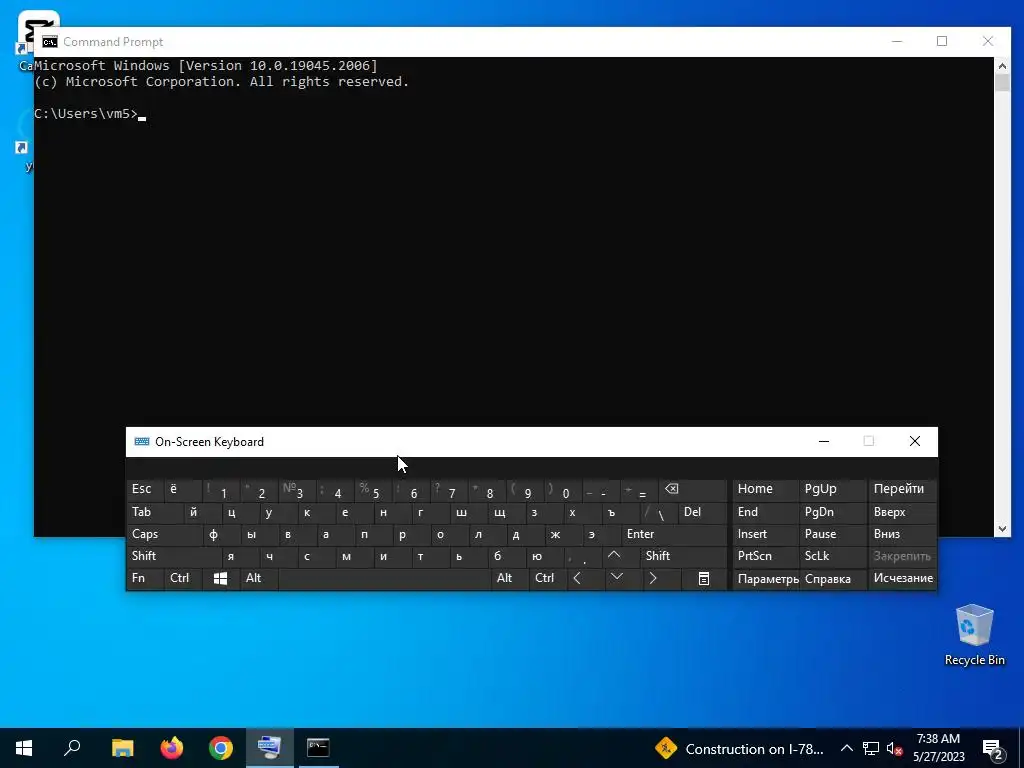Click the PrtScn key
The image size is (1024, 768).
click(765, 556)
